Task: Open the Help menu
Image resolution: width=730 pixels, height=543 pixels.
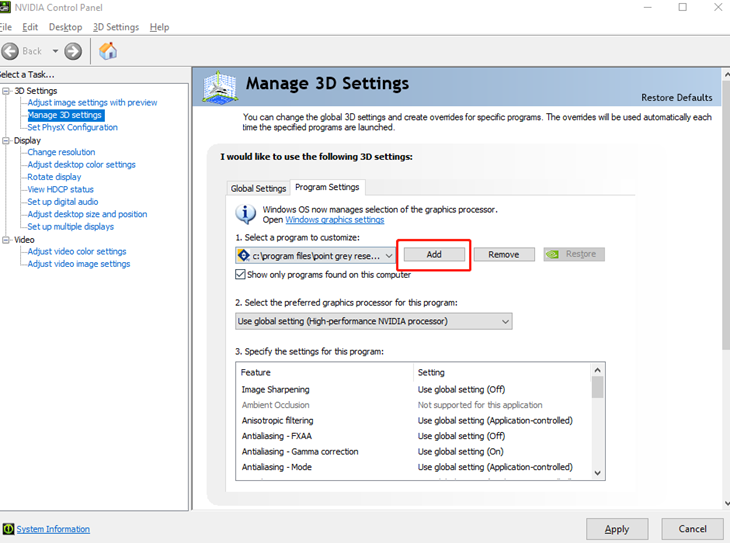Action: pos(159,27)
